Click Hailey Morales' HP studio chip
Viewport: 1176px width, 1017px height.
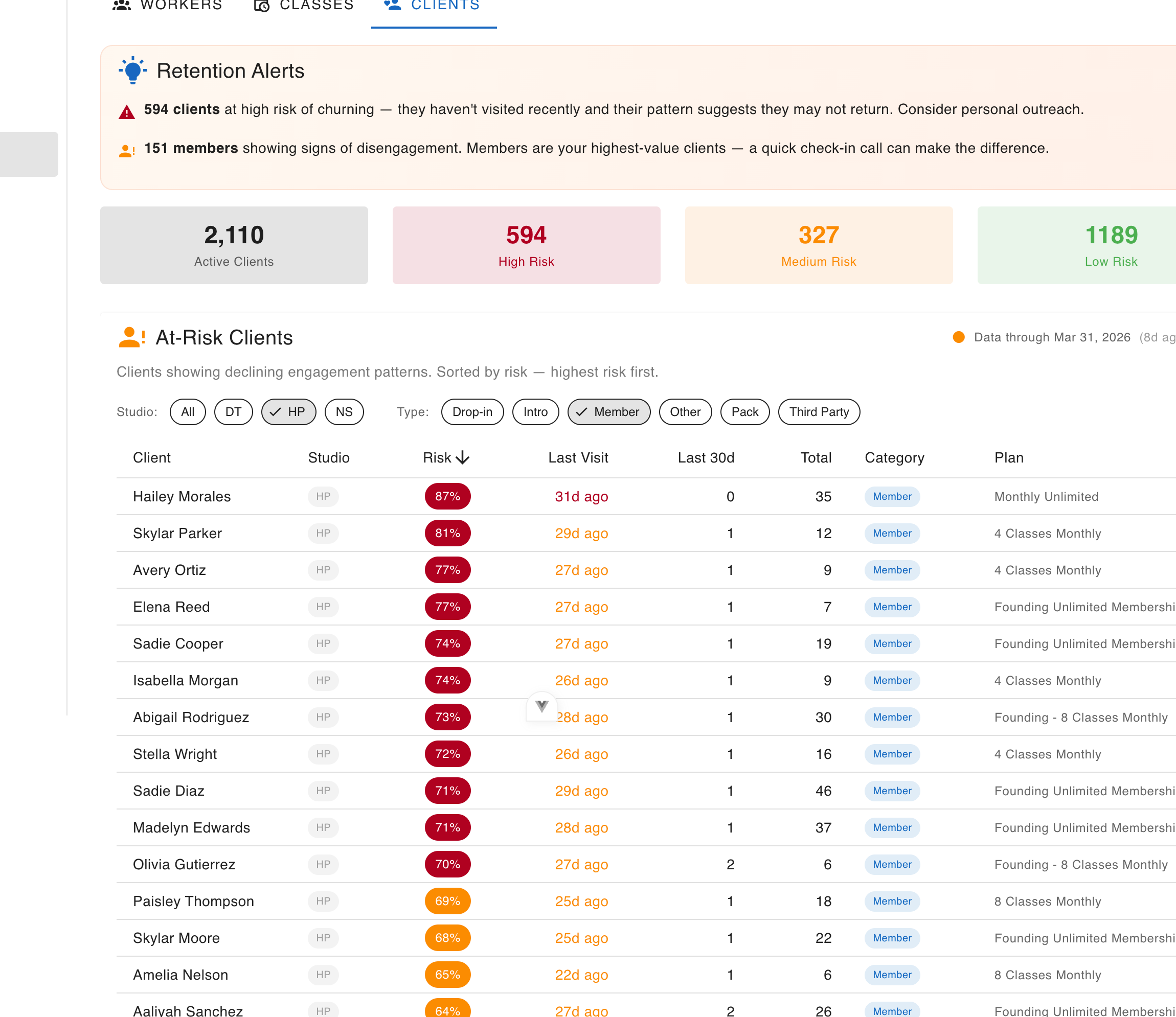(x=323, y=497)
